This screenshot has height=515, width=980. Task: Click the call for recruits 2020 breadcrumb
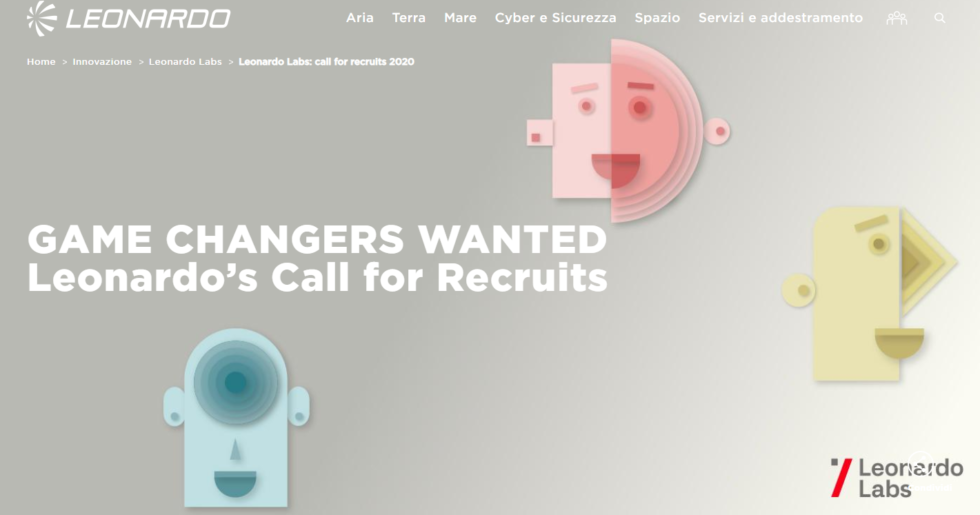(326, 61)
